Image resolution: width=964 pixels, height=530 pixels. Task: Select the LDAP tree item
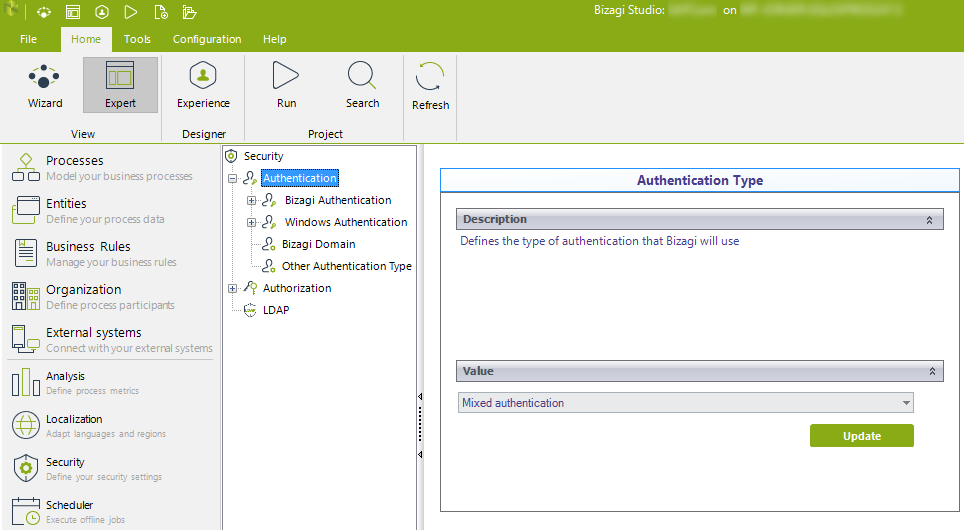[x=276, y=310]
